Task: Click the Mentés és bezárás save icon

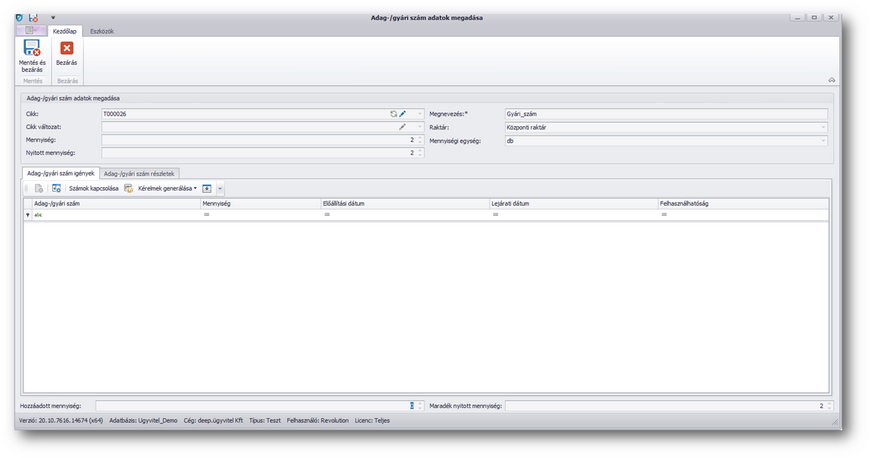Action: tap(31, 48)
